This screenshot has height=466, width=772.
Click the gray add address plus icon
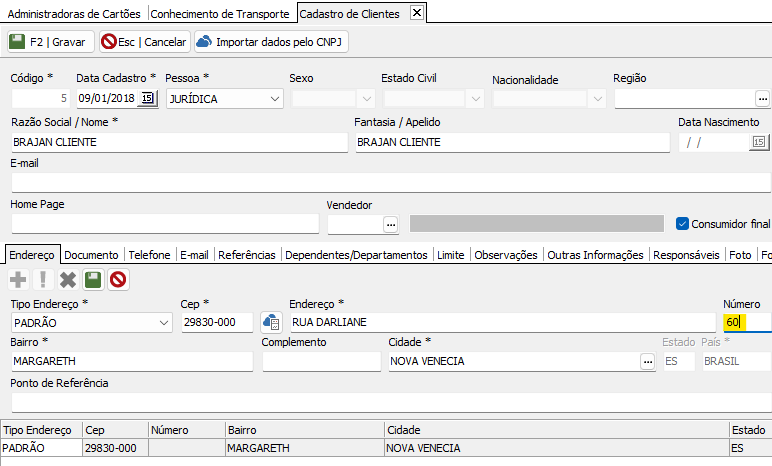pos(18,280)
